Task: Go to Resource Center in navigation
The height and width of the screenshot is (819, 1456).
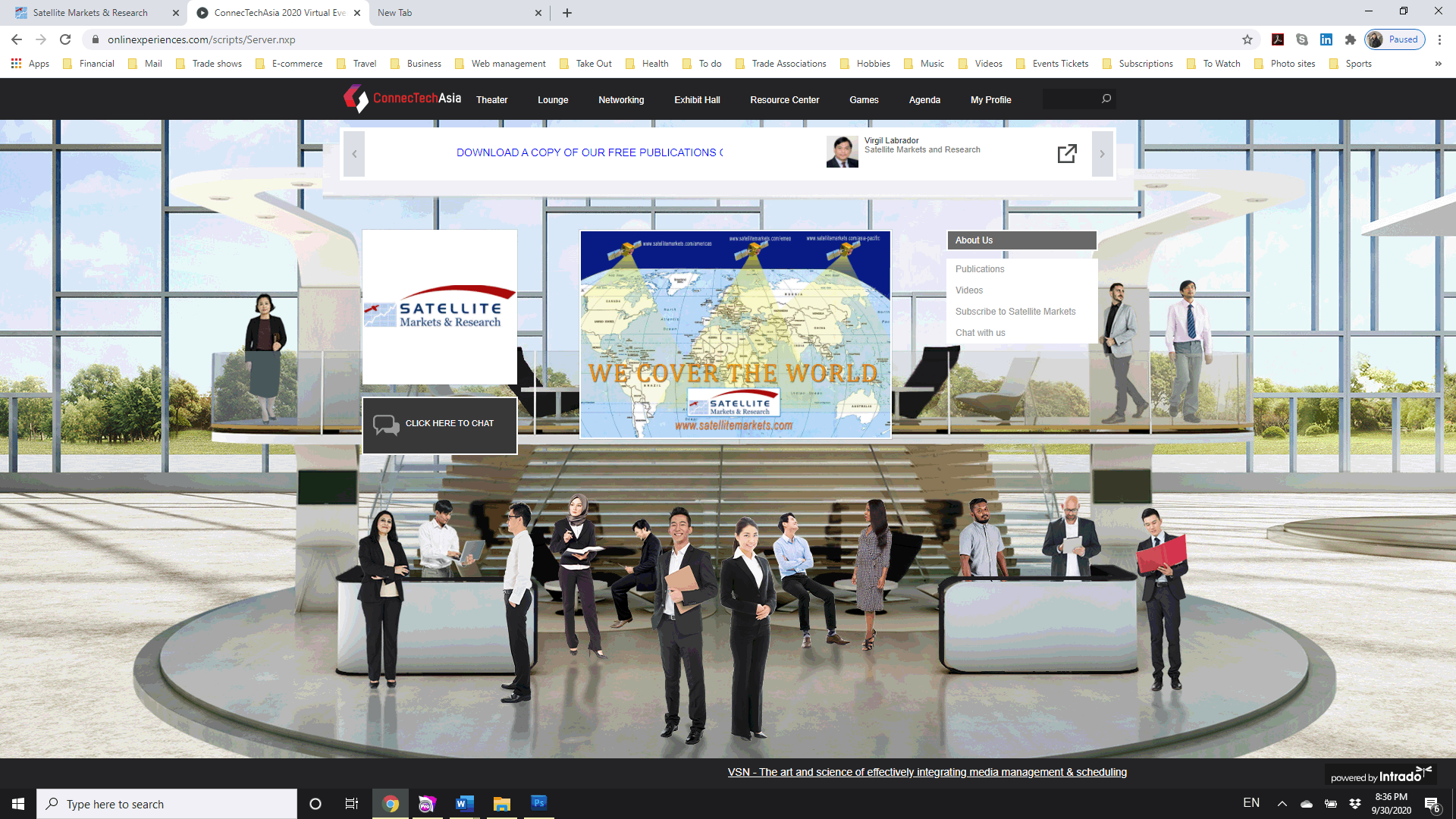Action: coord(784,99)
